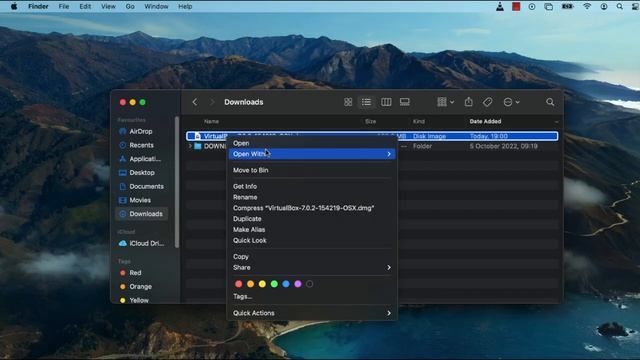This screenshot has height=360, width=640.
Task: Sort by the Date Added column
Action: click(485, 122)
